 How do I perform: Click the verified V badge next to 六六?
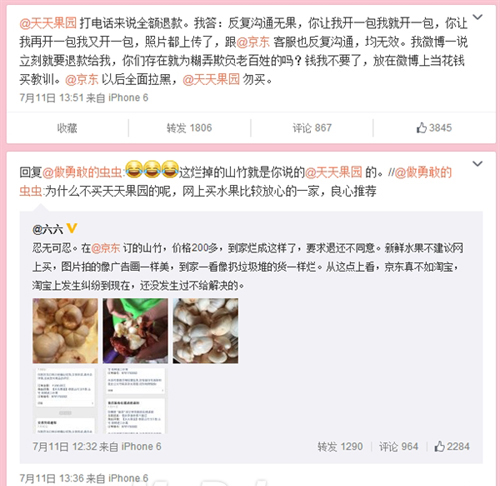(x=72, y=228)
